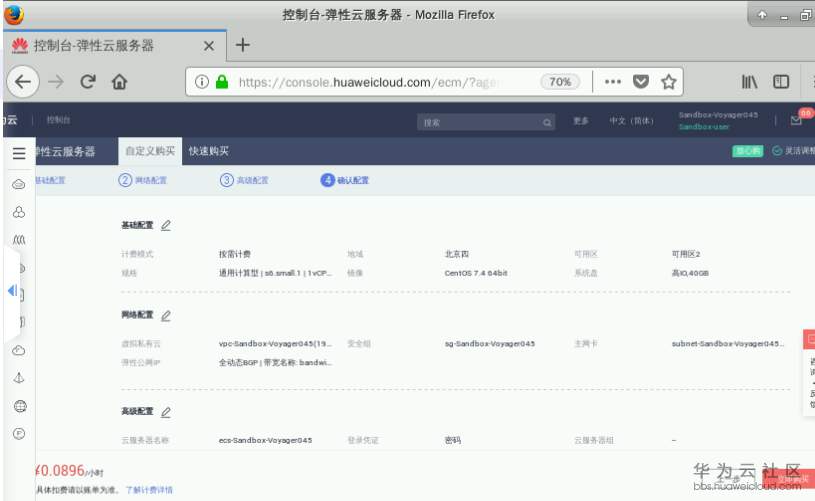Image resolution: width=815 pixels, height=501 pixels.
Task: Click the 按需计费 billing mode value
Action: (234, 254)
